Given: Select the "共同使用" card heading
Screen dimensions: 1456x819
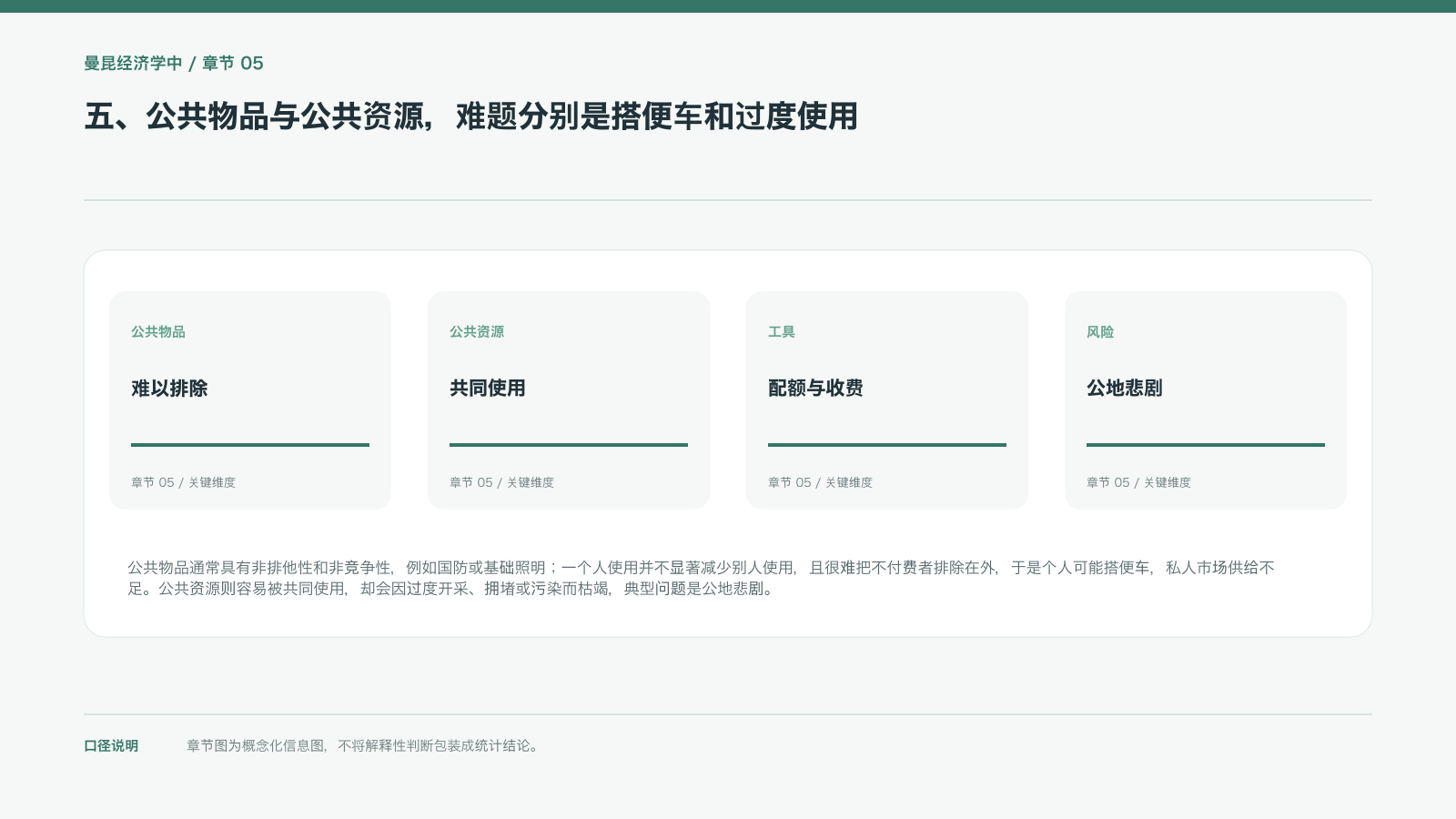Looking at the screenshot, I should coord(488,389).
